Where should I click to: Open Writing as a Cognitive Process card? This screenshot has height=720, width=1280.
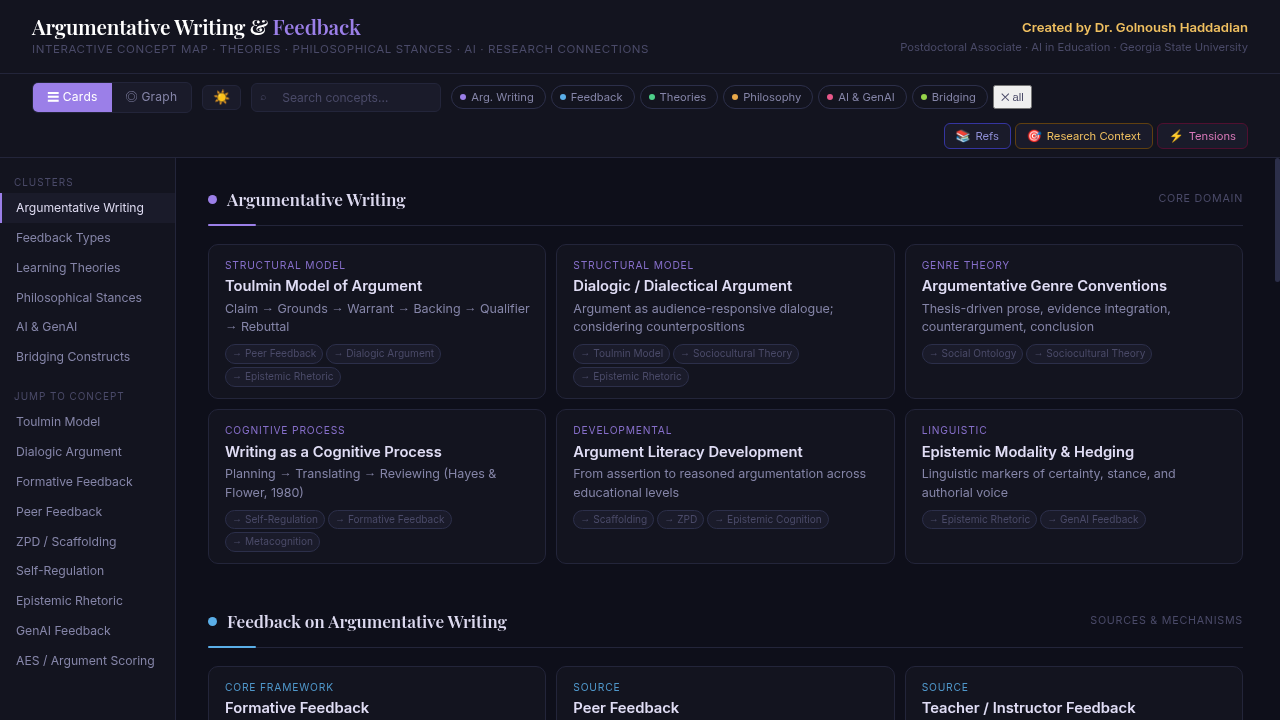pyautogui.click(x=377, y=486)
